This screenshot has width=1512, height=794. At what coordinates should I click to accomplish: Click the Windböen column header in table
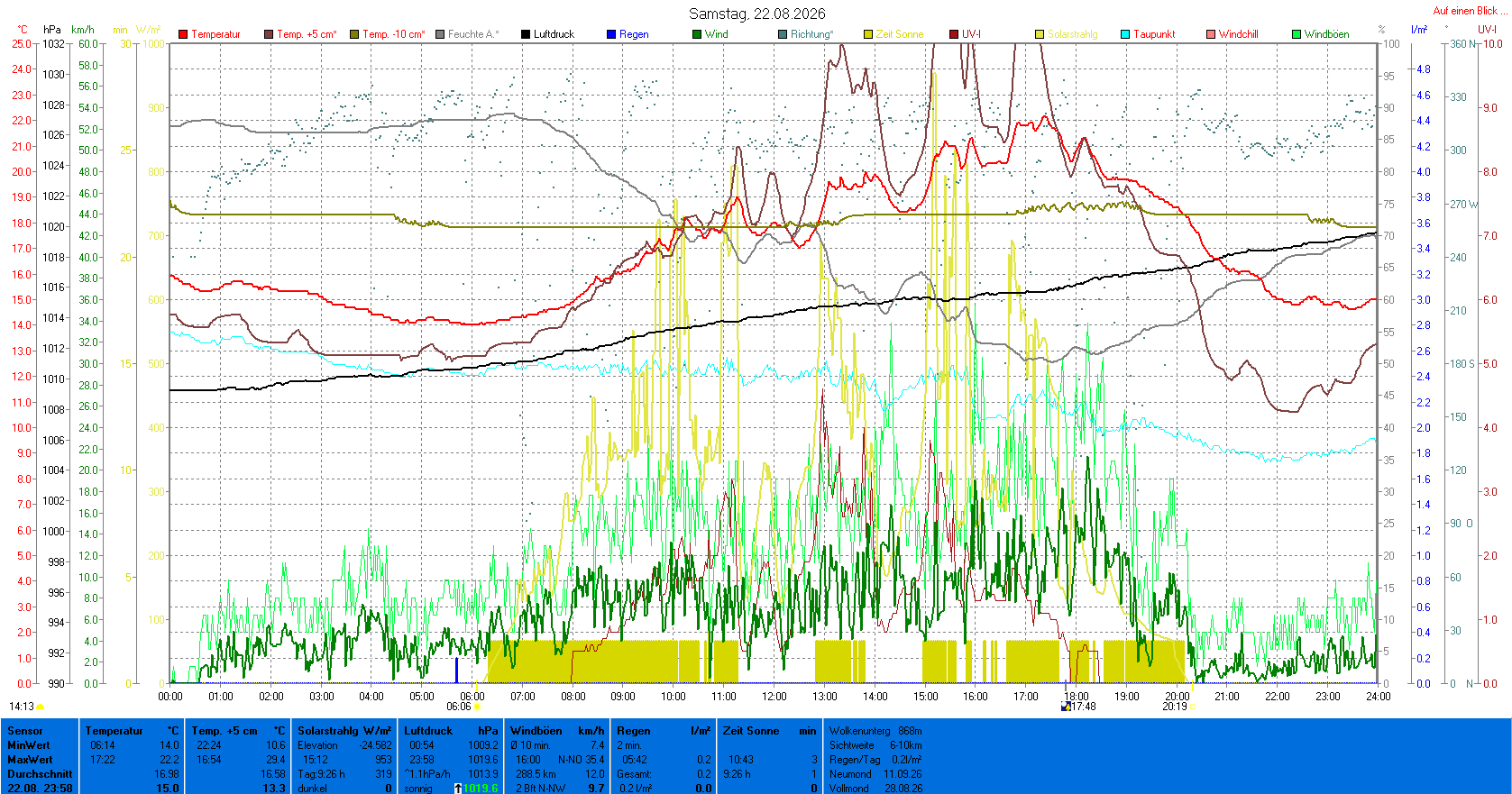point(536,731)
